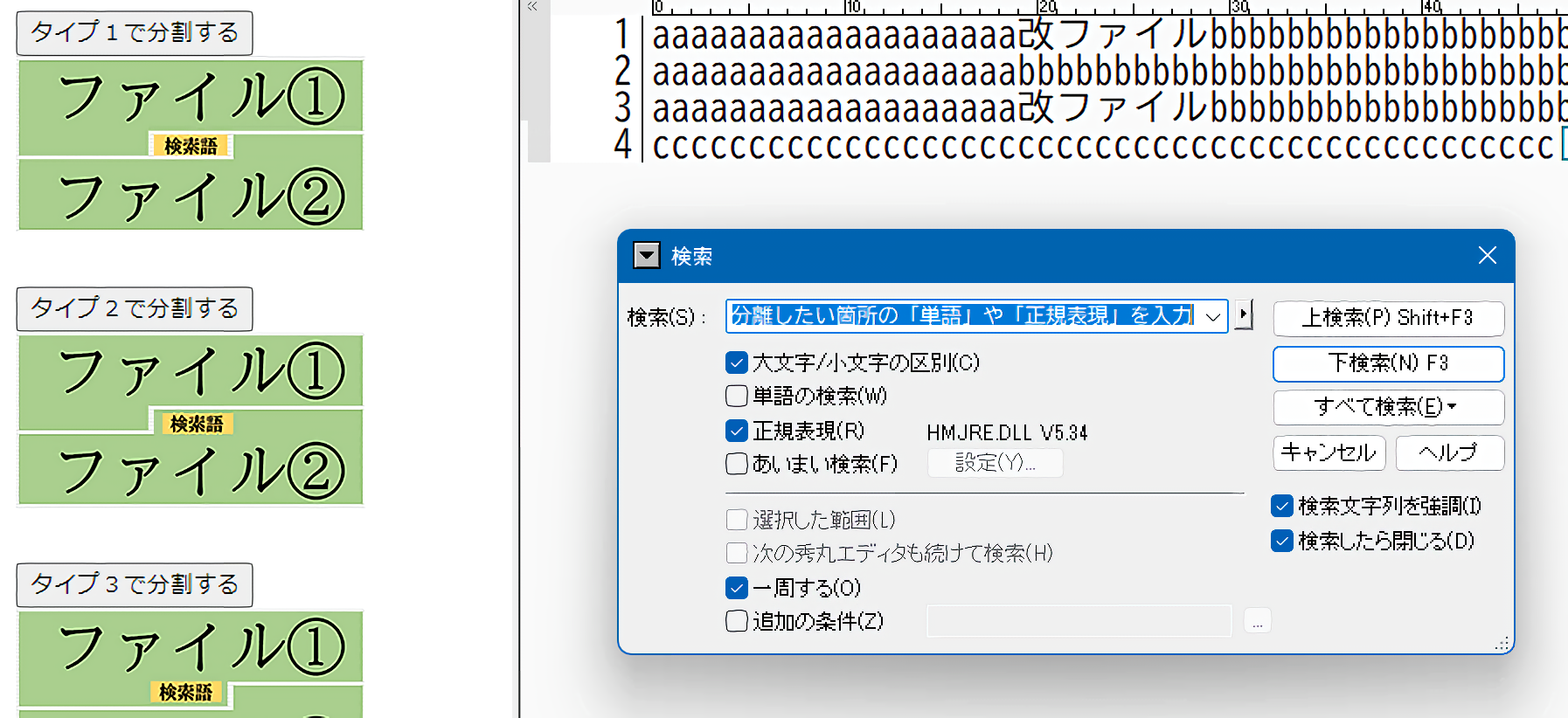Image resolution: width=1568 pixels, height=718 pixels.
Task: Click 上検索 Shift+F3 button
Action: click(x=1387, y=318)
